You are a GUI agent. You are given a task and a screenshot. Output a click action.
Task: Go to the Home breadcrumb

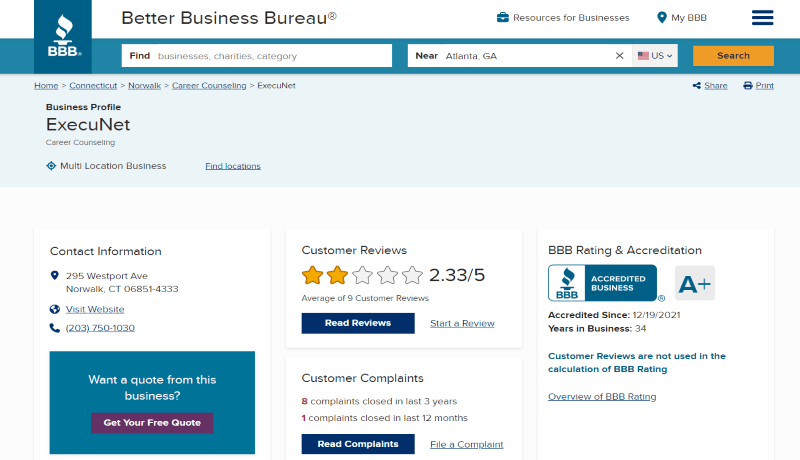point(46,86)
